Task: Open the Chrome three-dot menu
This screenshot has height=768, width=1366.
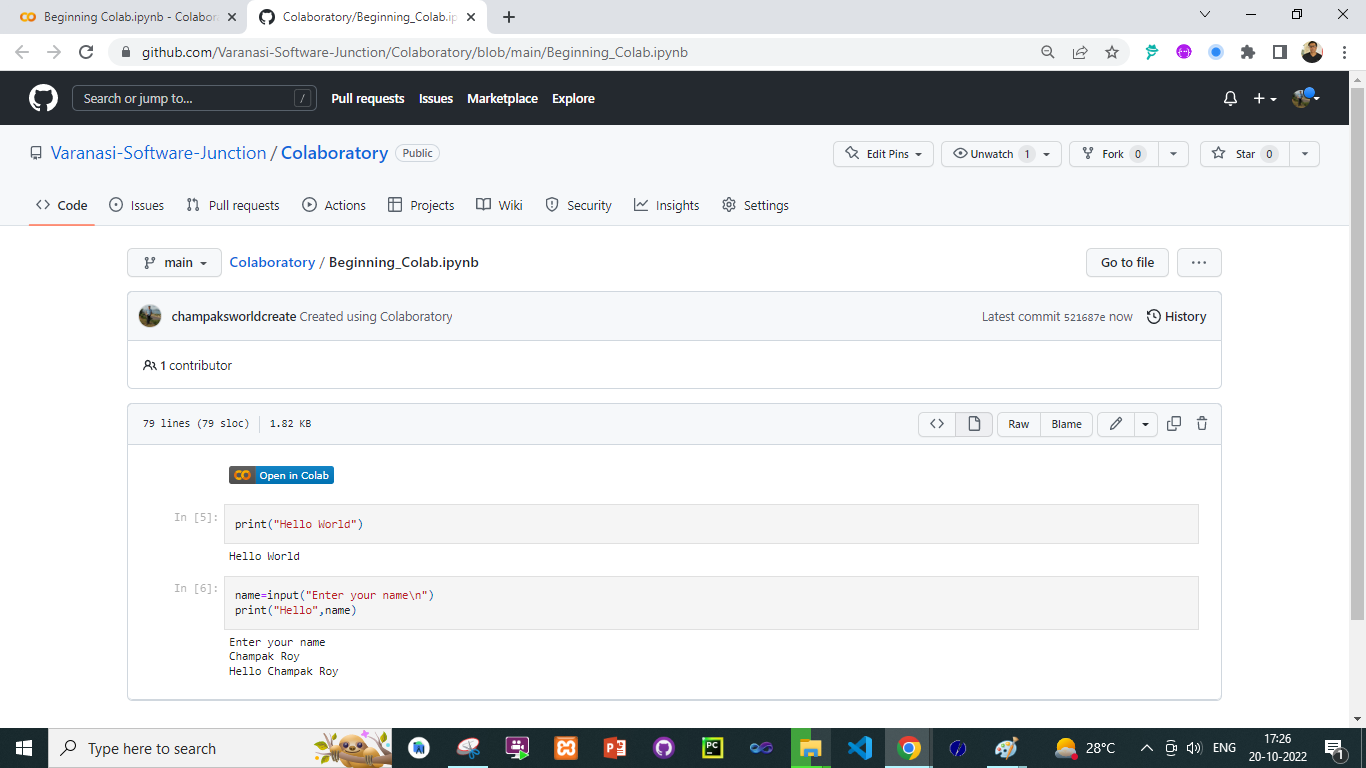Action: (x=1343, y=52)
